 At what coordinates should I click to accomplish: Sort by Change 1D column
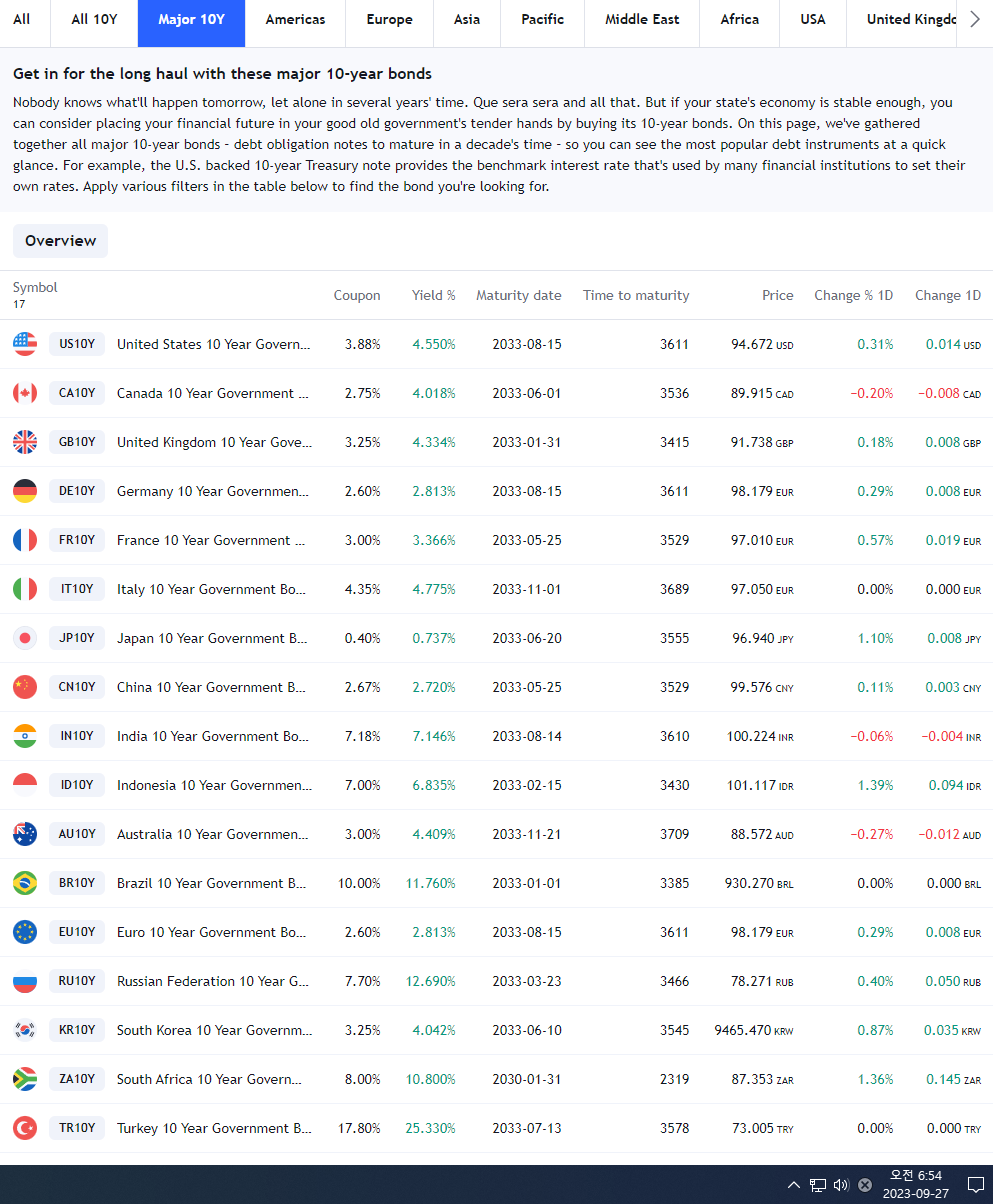948,295
